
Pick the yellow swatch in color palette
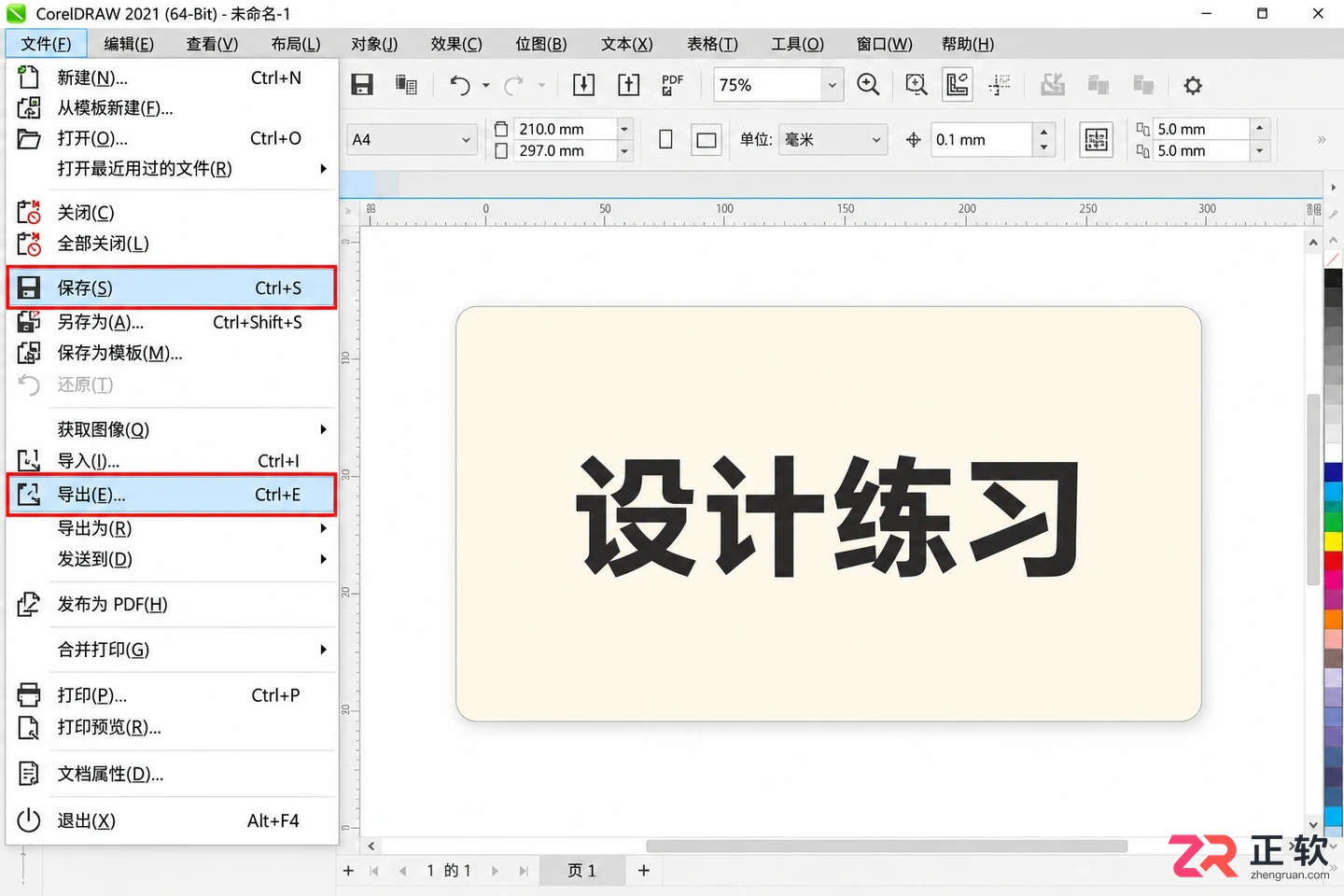pyautogui.click(x=1333, y=541)
